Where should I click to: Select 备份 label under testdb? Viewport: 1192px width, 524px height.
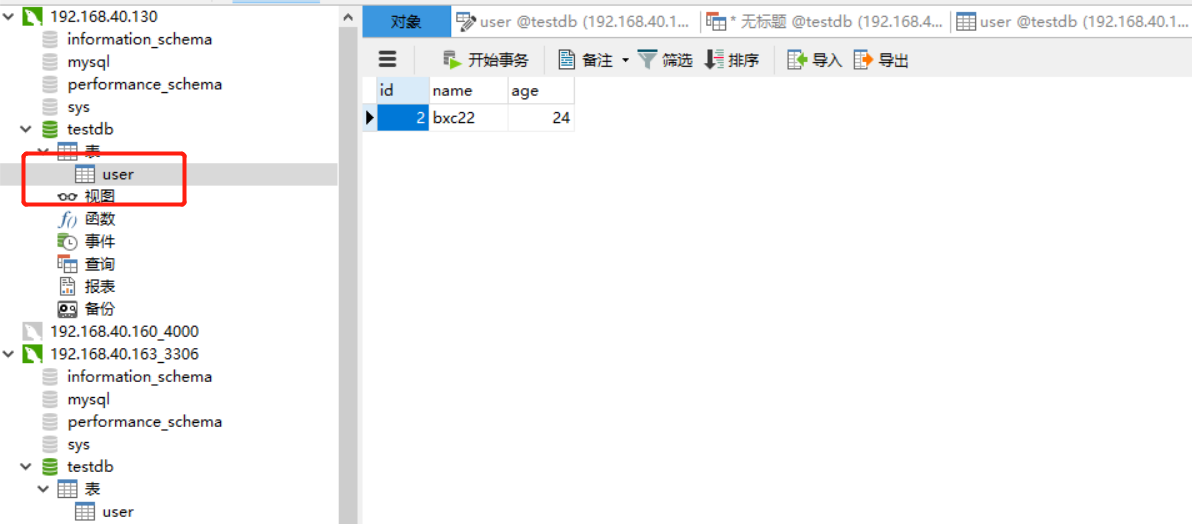coord(100,310)
